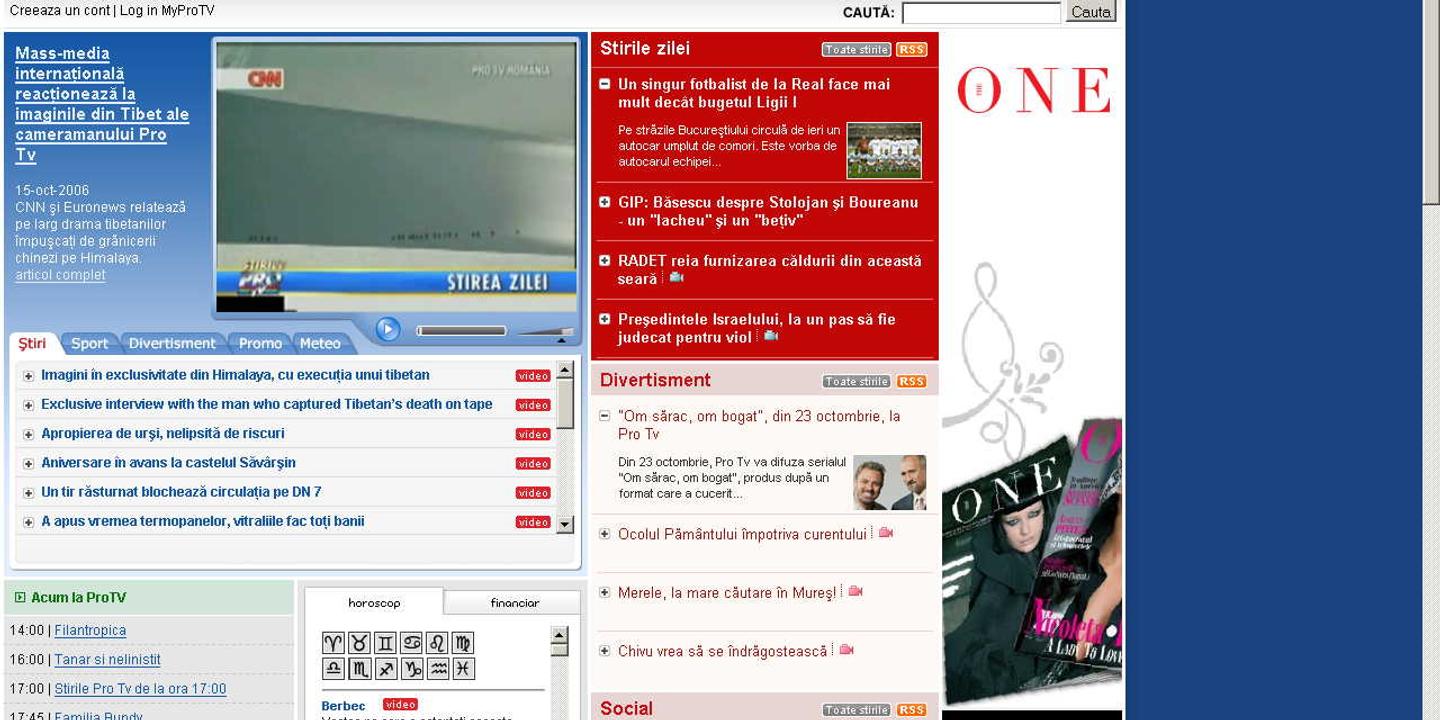Click video badge next to Exclusive interview
This screenshot has width=1440, height=720.
point(533,405)
